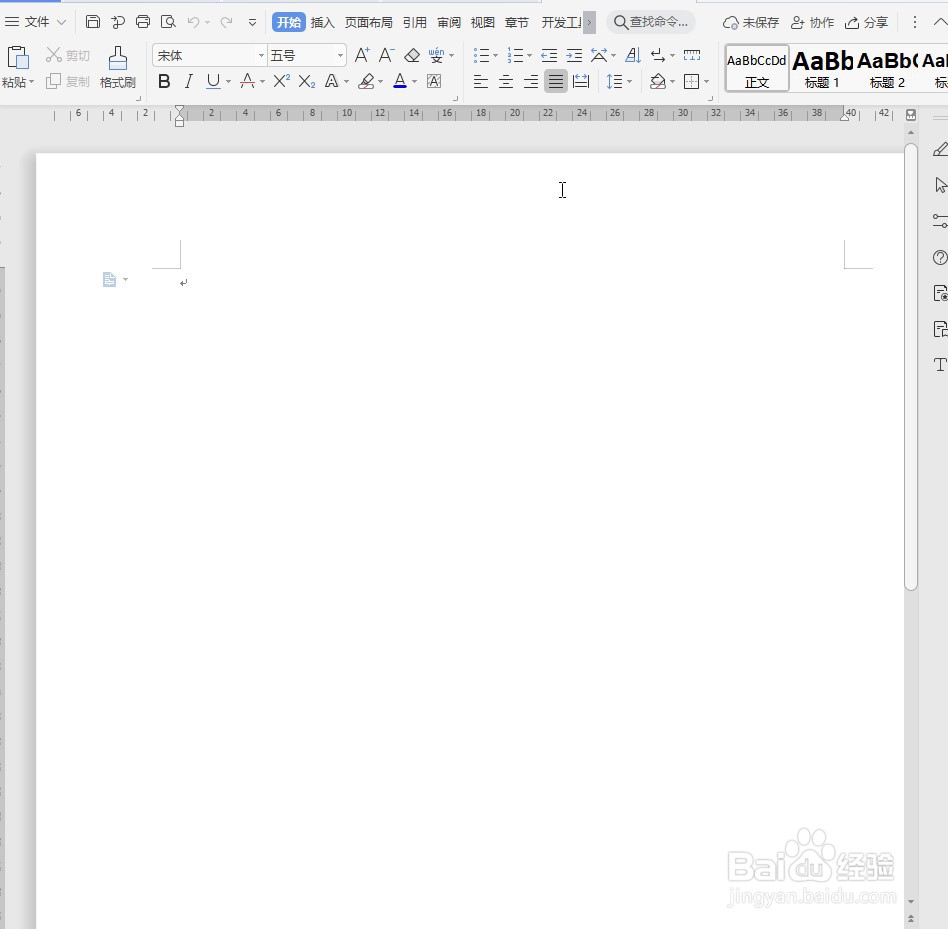948x929 pixels.
Task: Click the pen icon in right sidebar
Action: tap(940, 149)
